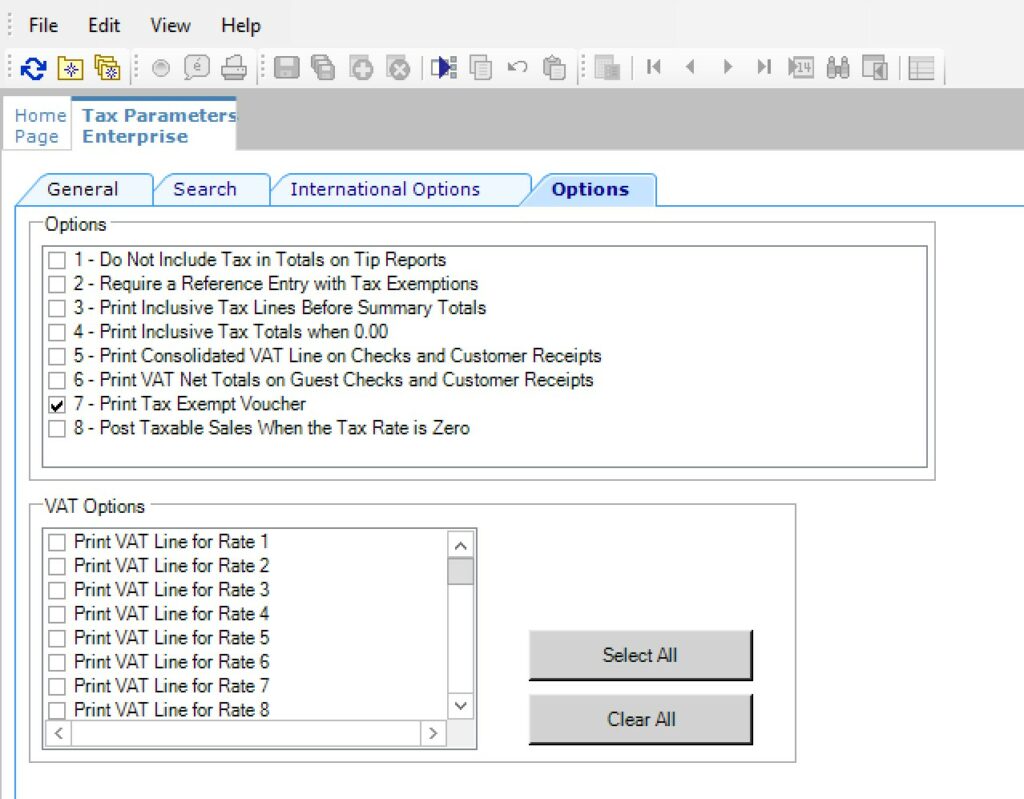Go to the next record

click(728, 67)
